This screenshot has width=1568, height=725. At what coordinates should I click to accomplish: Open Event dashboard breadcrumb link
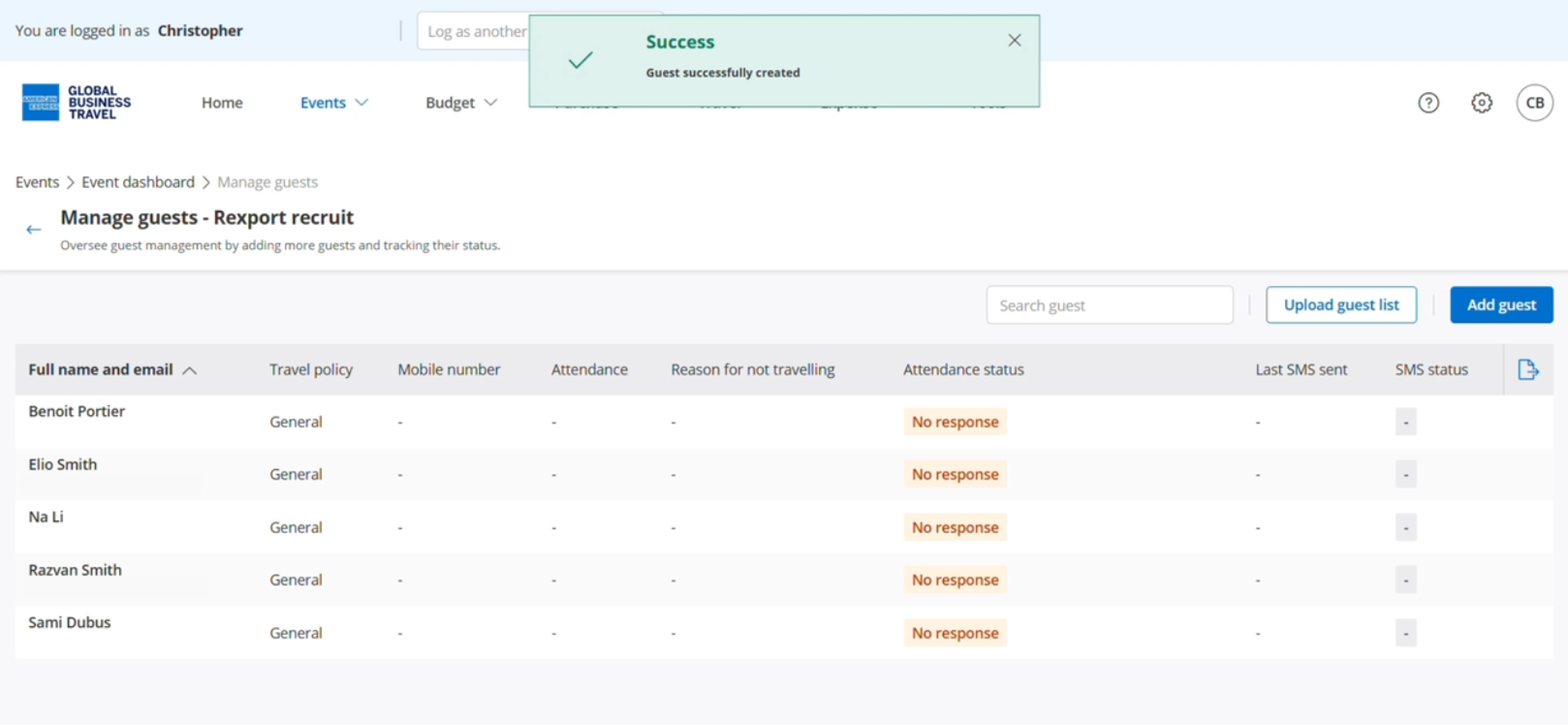pyautogui.click(x=138, y=182)
